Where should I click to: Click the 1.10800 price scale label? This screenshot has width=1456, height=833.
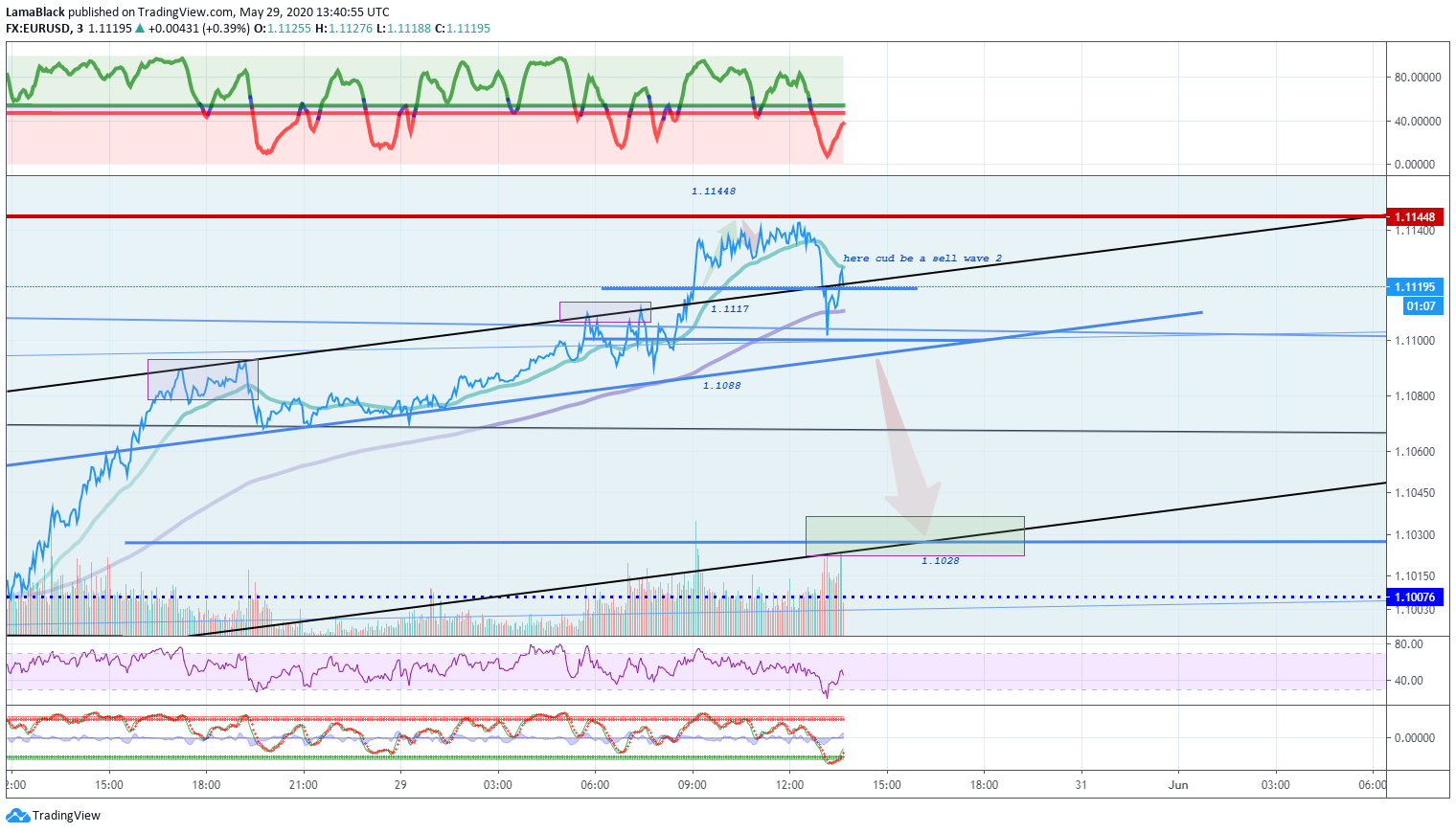pyautogui.click(x=1415, y=396)
